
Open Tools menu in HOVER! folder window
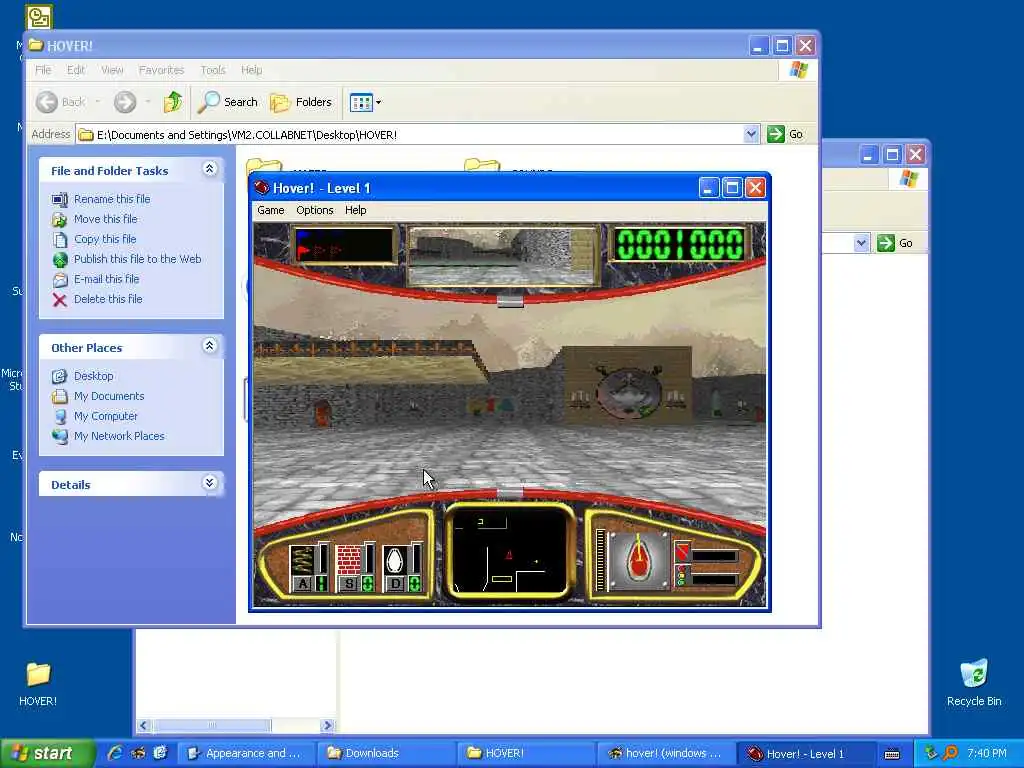click(x=213, y=70)
